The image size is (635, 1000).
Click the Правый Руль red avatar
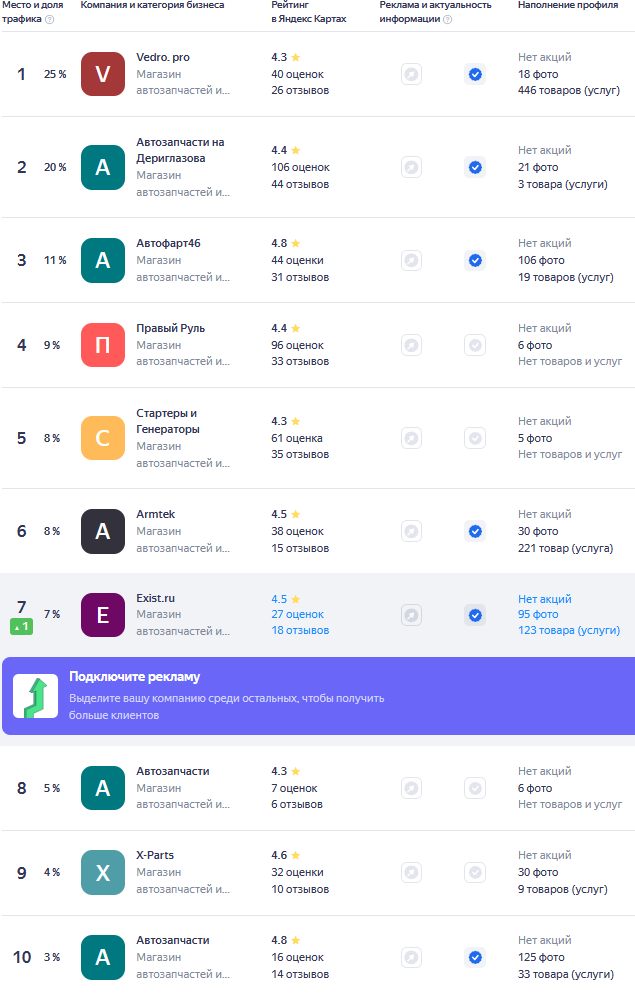point(102,345)
